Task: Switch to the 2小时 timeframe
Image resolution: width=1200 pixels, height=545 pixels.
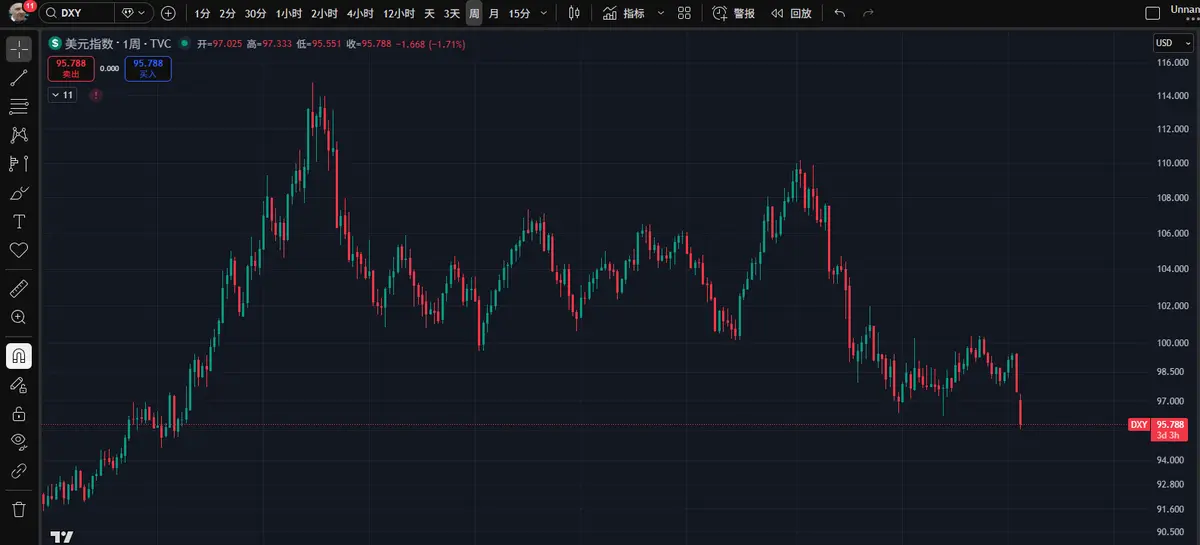Action: click(x=323, y=13)
